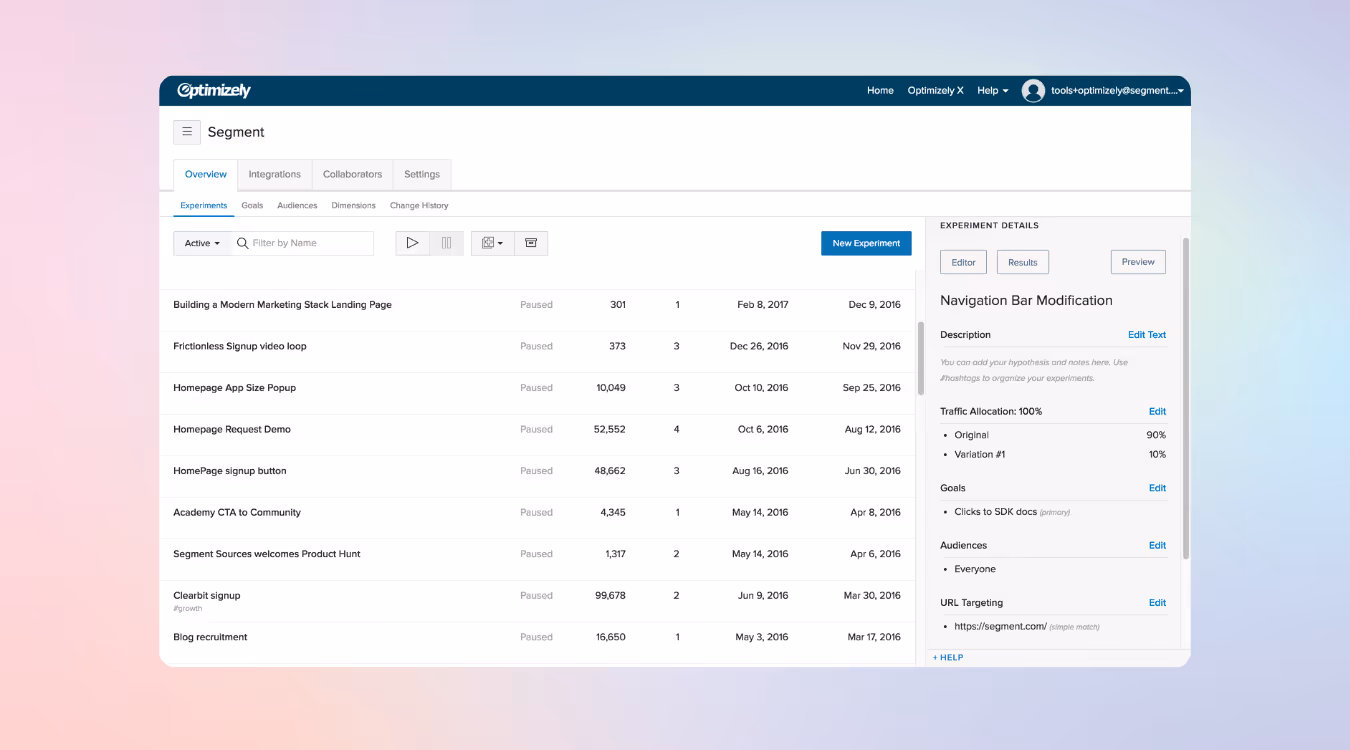The height and width of the screenshot is (750, 1350).
Task: Select the Clearbit signup experiment
Action: point(207,595)
